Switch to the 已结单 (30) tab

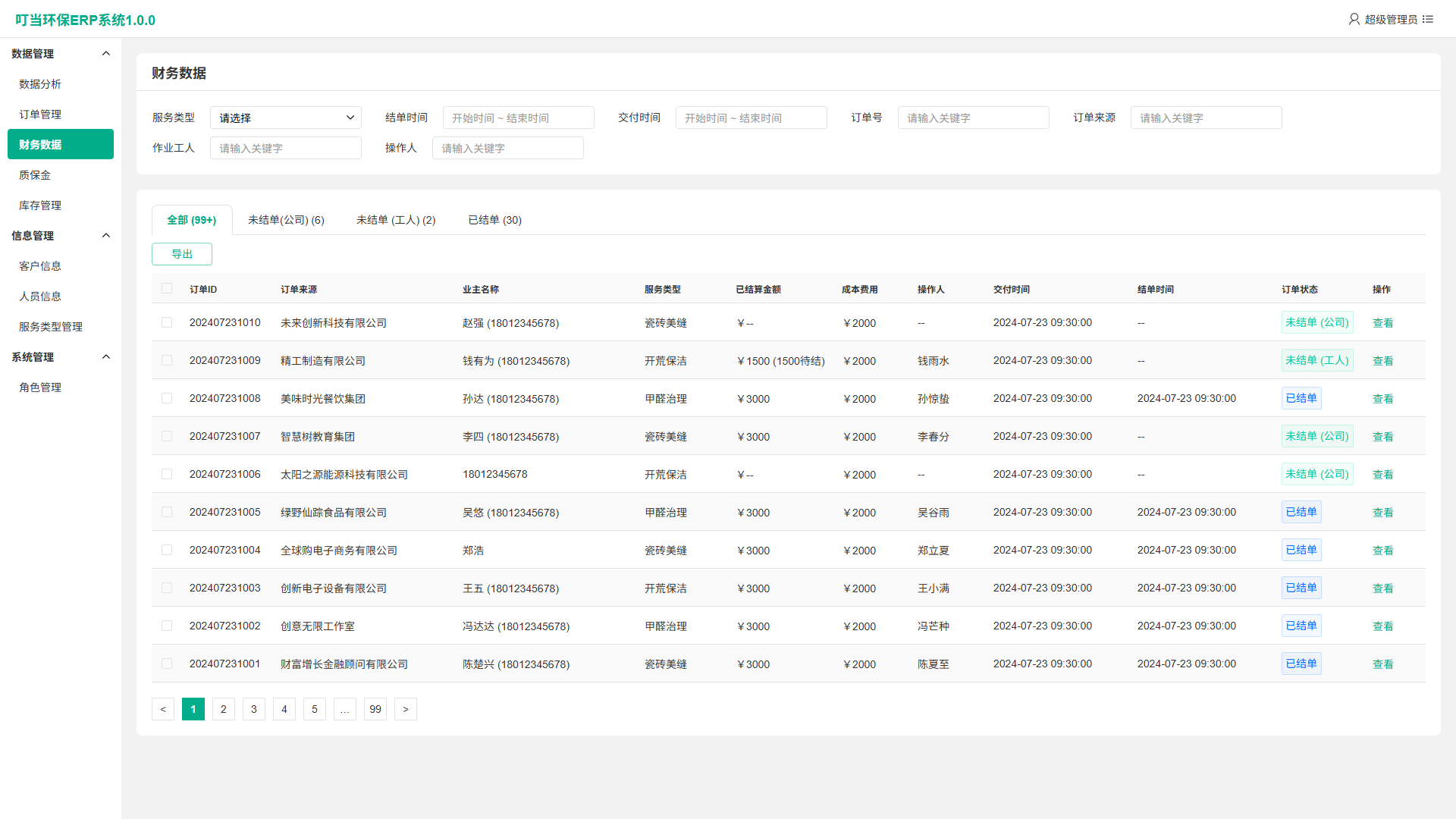(494, 220)
